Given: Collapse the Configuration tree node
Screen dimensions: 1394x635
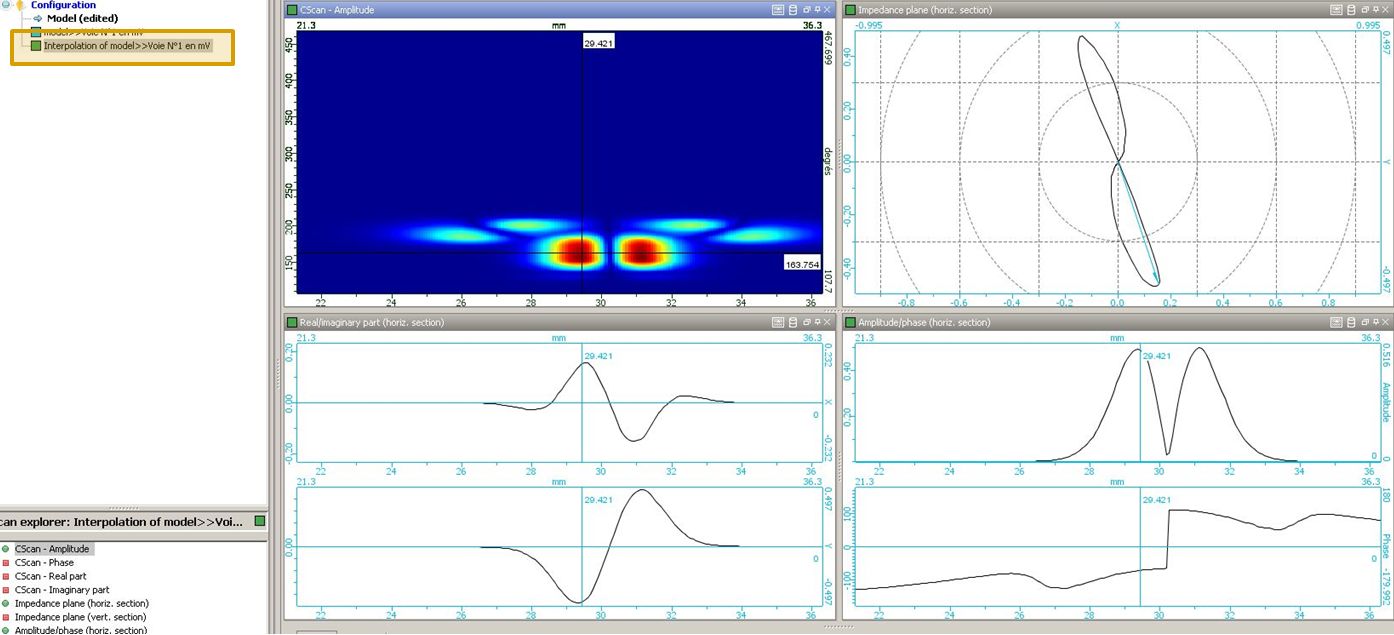Looking at the screenshot, I should click(7, 5).
